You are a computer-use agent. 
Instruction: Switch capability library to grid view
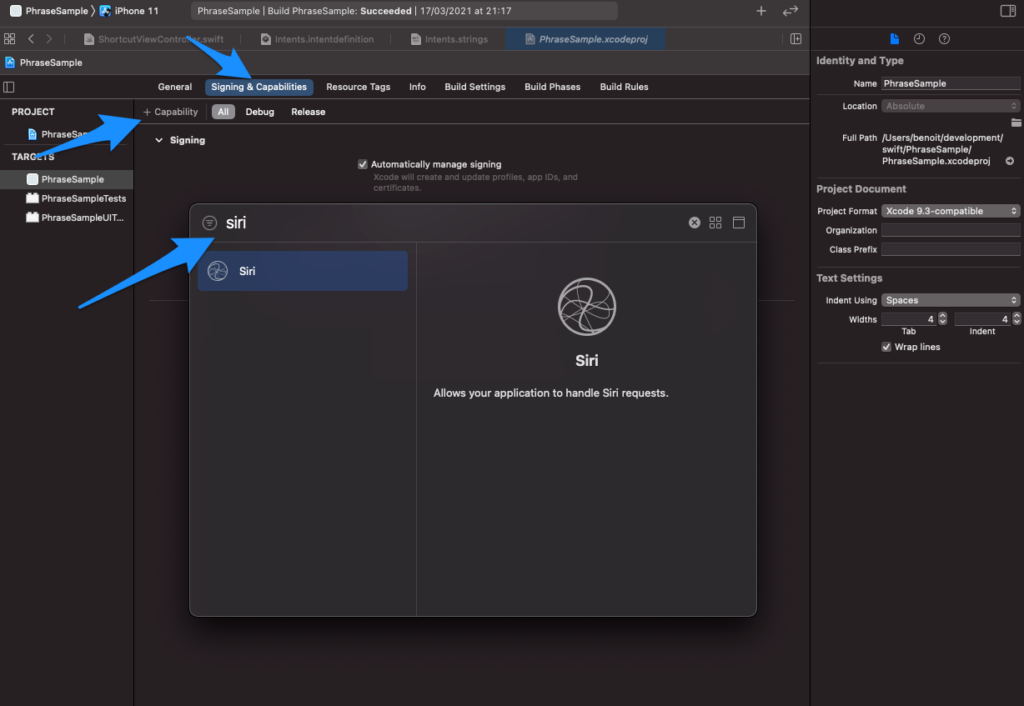715,223
